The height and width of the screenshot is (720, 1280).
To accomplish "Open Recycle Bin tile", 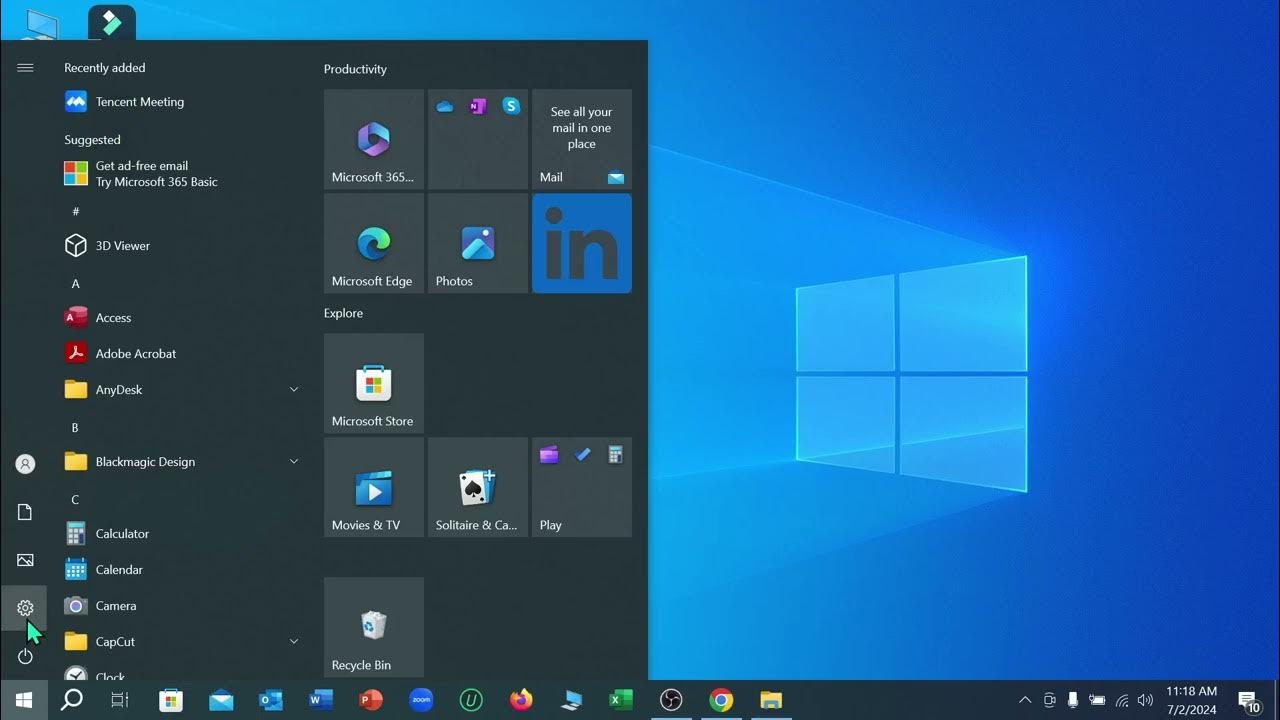I will [374, 627].
